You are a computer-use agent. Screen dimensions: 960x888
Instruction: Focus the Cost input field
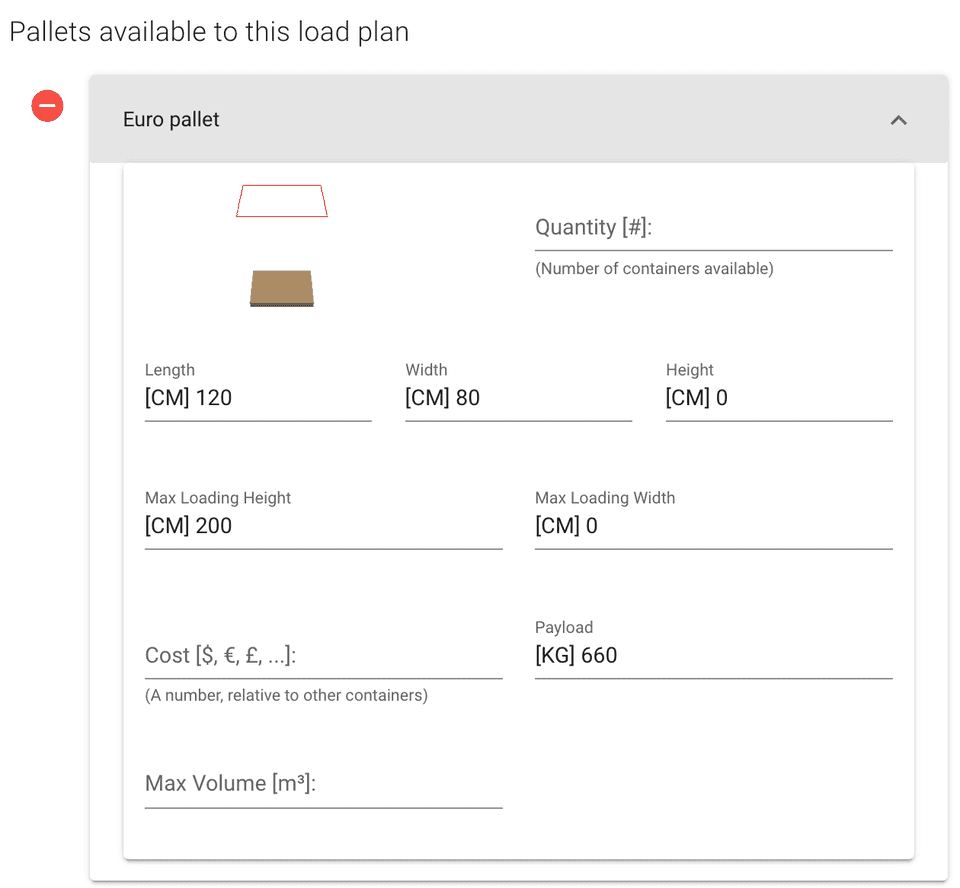click(323, 656)
